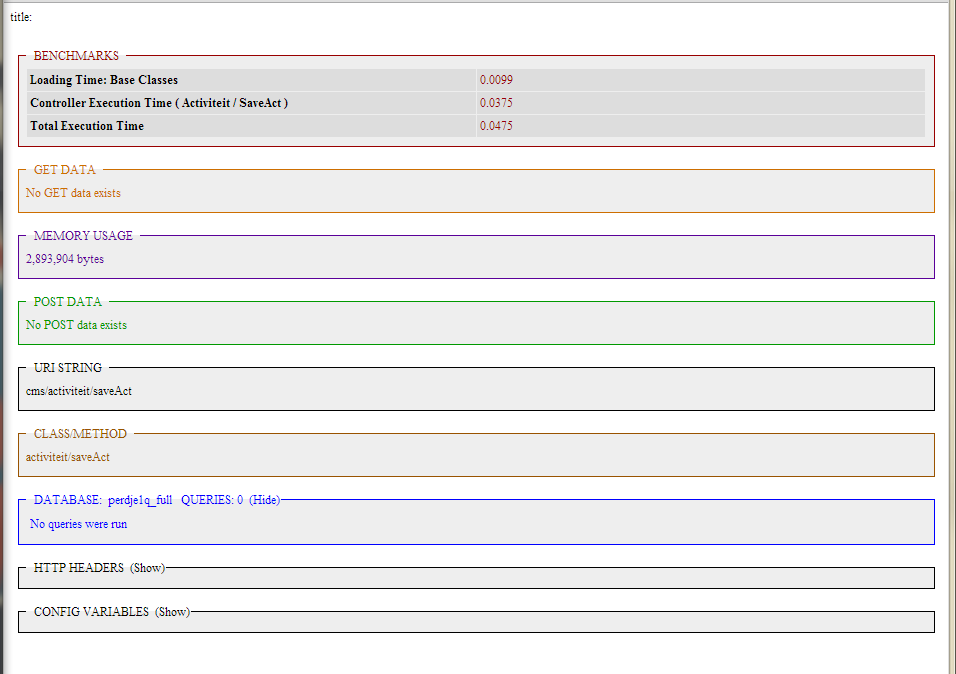956x674 pixels.
Task: Select the 'Total Execution Time' label
Action: coord(87,126)
